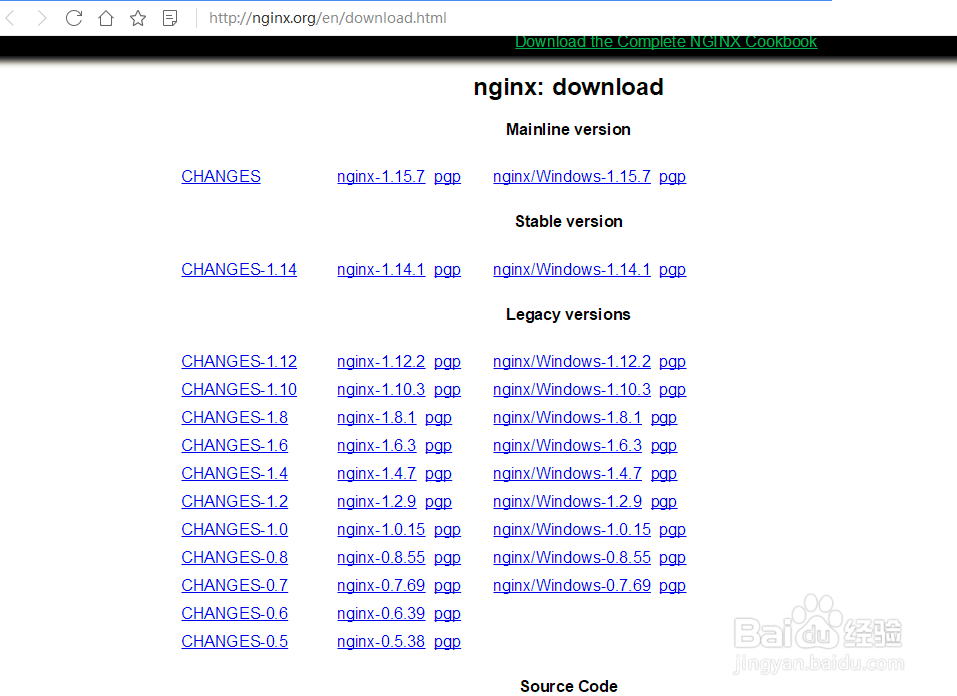Download nginx-0.7.69

pos(381,586)
